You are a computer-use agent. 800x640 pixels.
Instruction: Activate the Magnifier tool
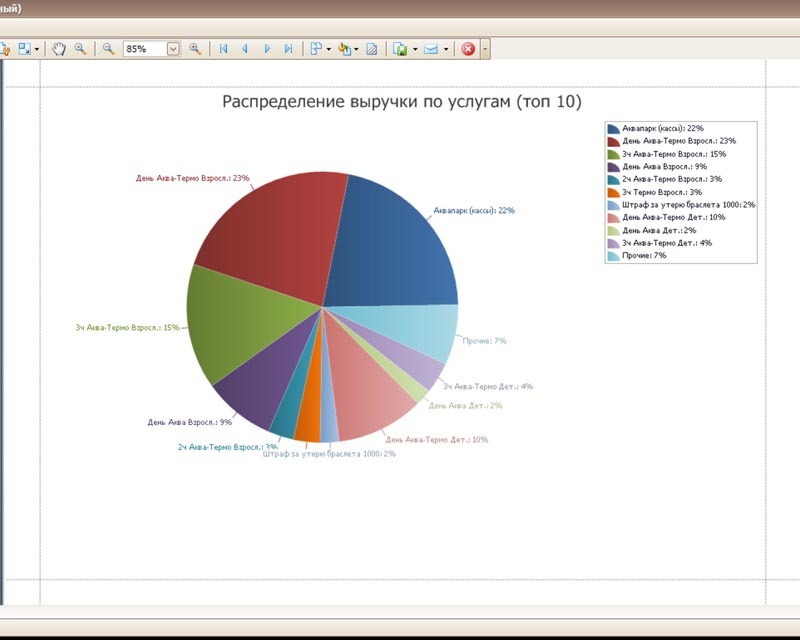click(x=80, y=48)
